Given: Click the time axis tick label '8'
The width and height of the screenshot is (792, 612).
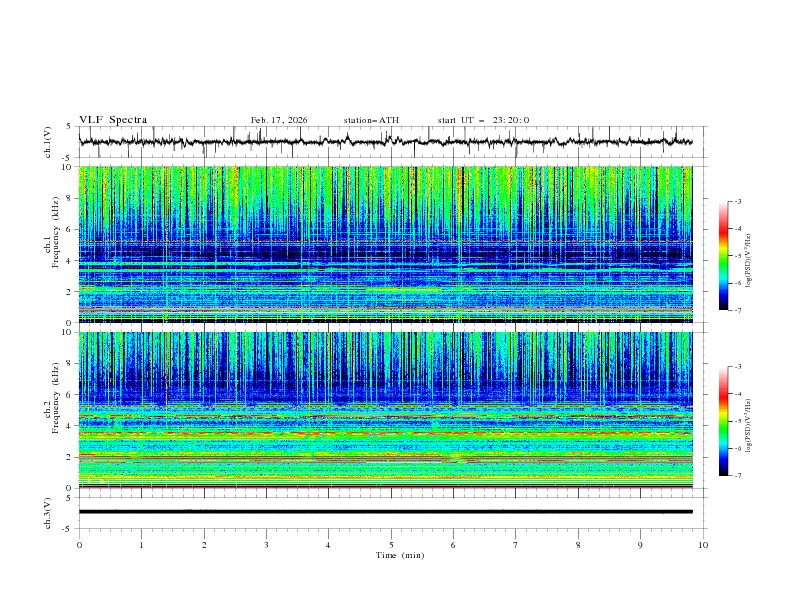Looking at the screenshot, I should [x=578, y=545].
